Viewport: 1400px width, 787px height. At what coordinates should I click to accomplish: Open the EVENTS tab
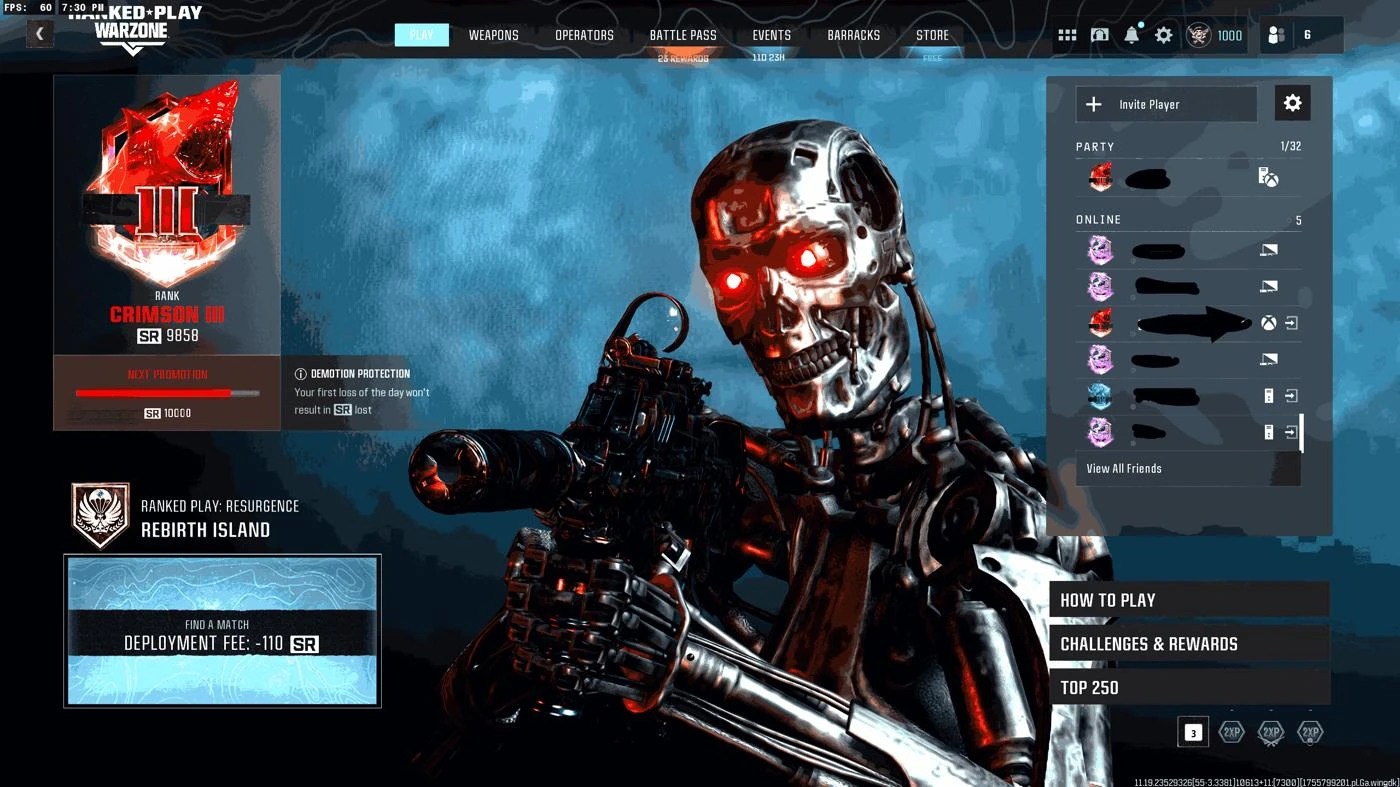point(771,35)
